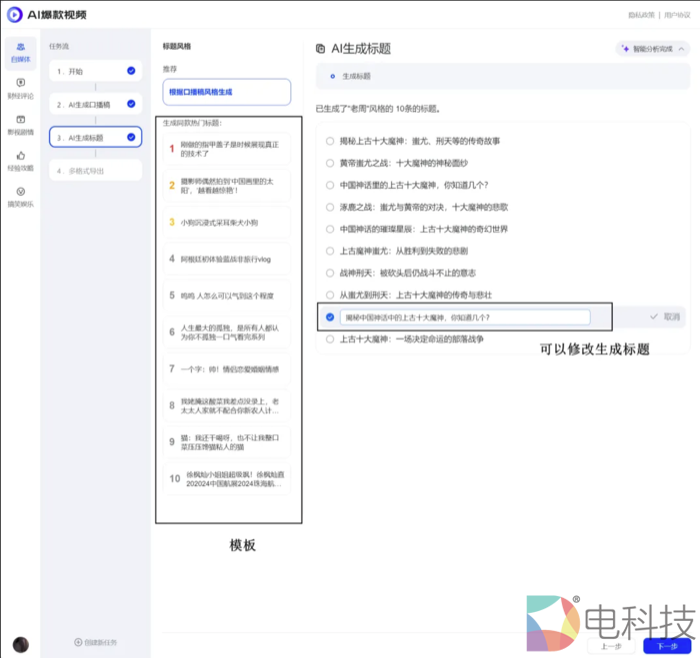This screenshot has height=658, width=700.
Task: Select the 根据口播稿风格生成 recommended style
Action: (227, 92)
